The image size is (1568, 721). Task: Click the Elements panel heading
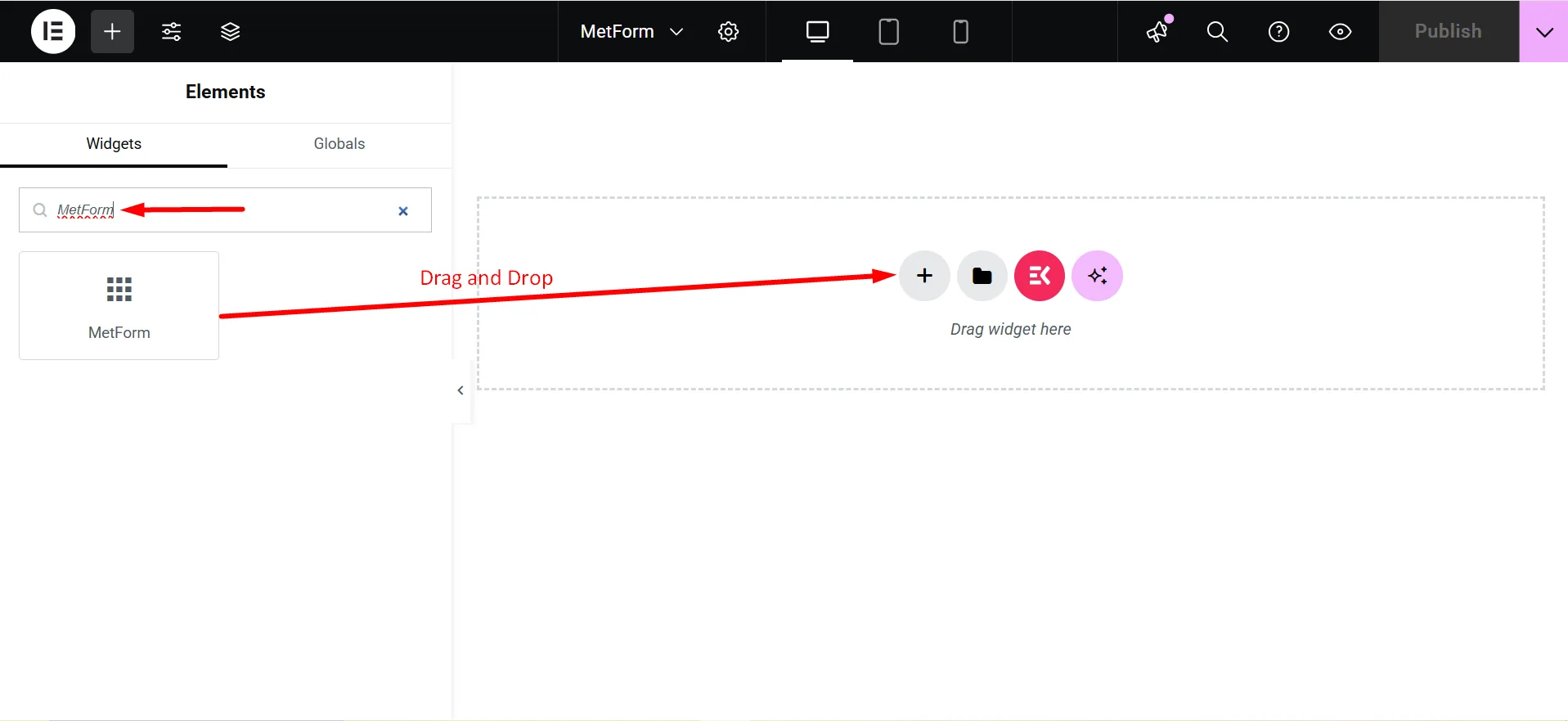click(226, 92)
